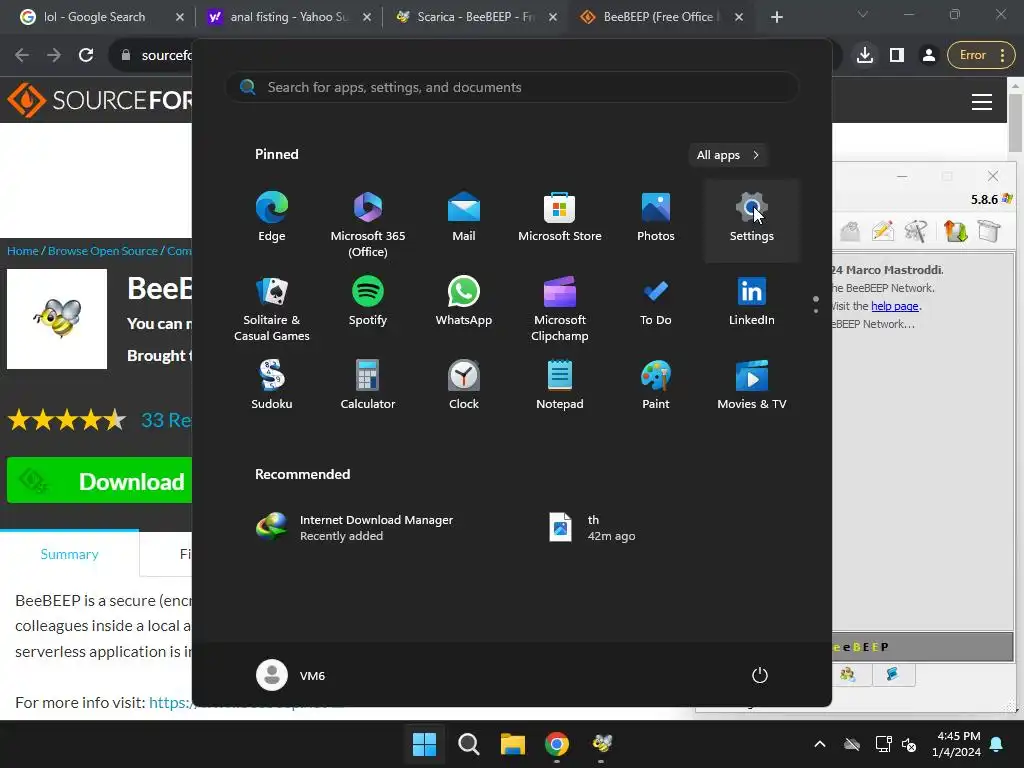The width and height of the screenshot is (1024, 768).
Task: Open Spotify from Start menu
Action: tap(368, 300)
